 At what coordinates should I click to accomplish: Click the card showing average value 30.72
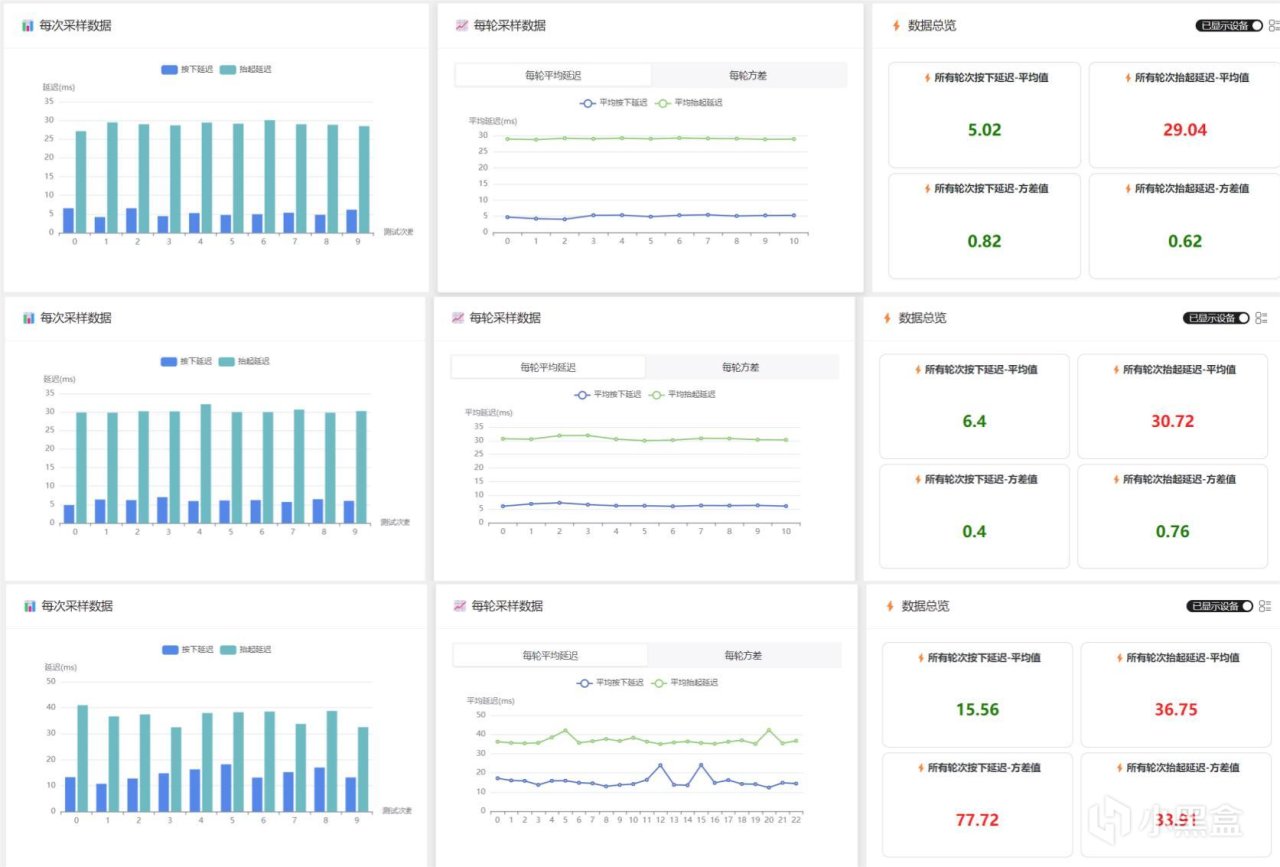coord(1172,406)
